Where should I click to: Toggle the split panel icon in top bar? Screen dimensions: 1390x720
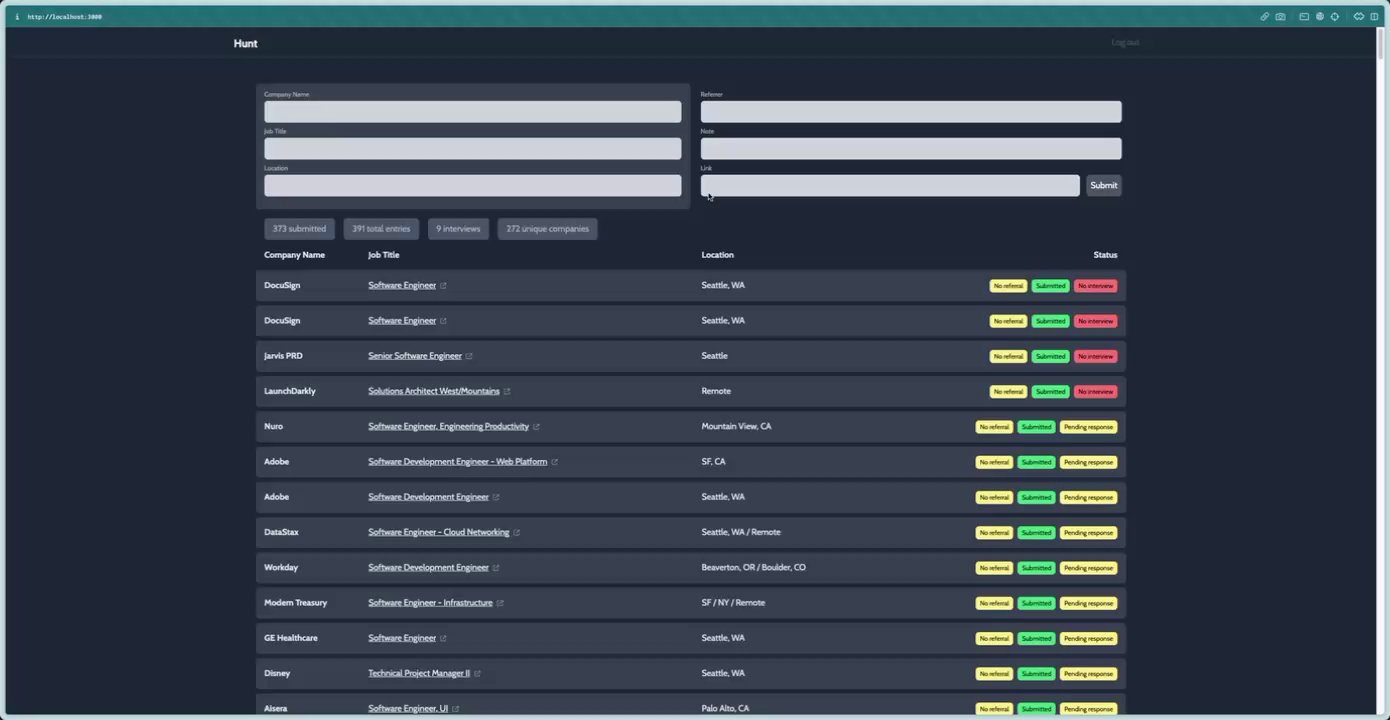click(1374, 16)
